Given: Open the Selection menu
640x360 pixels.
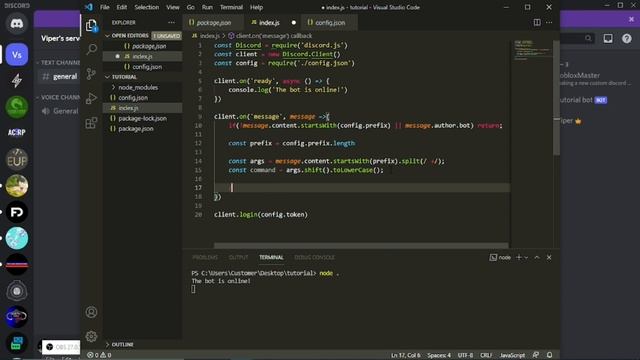Looking at the screenshot, I should click(147, 7).
